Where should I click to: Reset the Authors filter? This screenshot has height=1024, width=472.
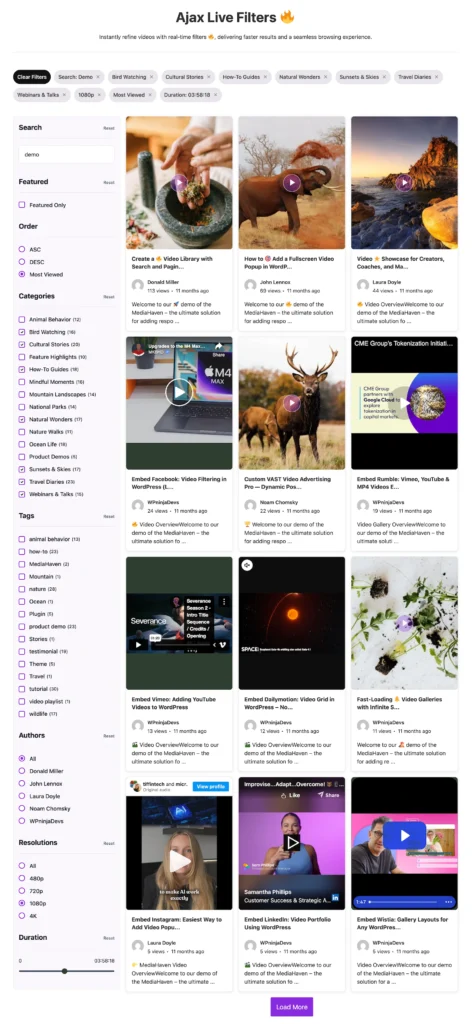(108, 736)
